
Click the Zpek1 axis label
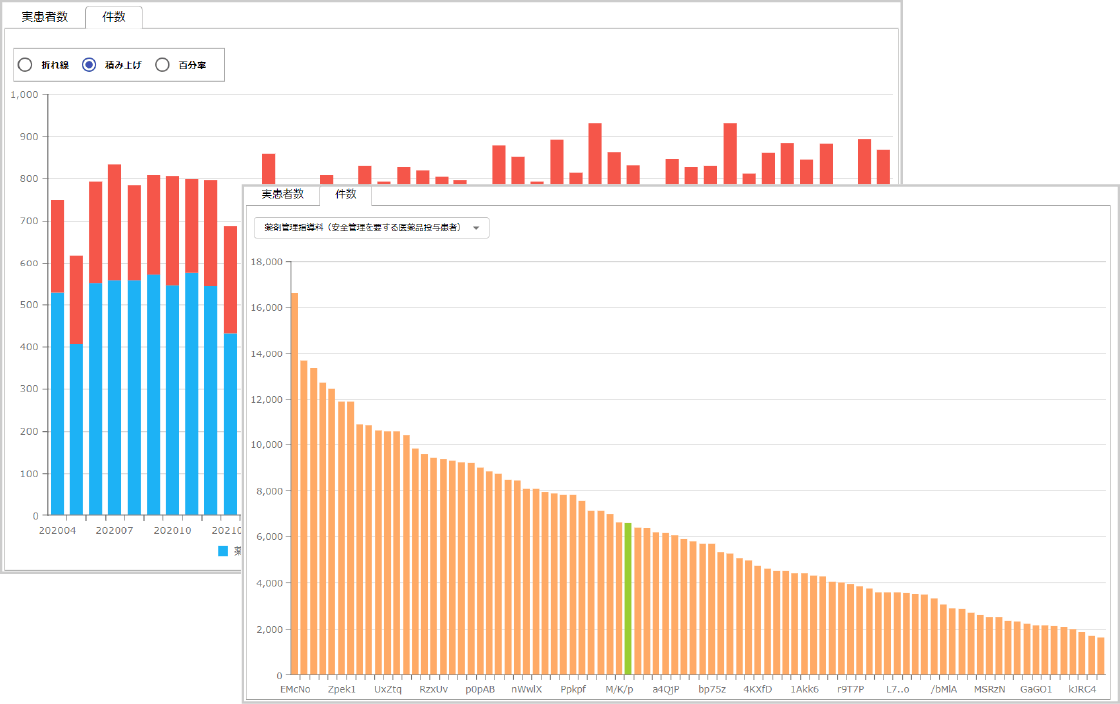click(341, 690)
